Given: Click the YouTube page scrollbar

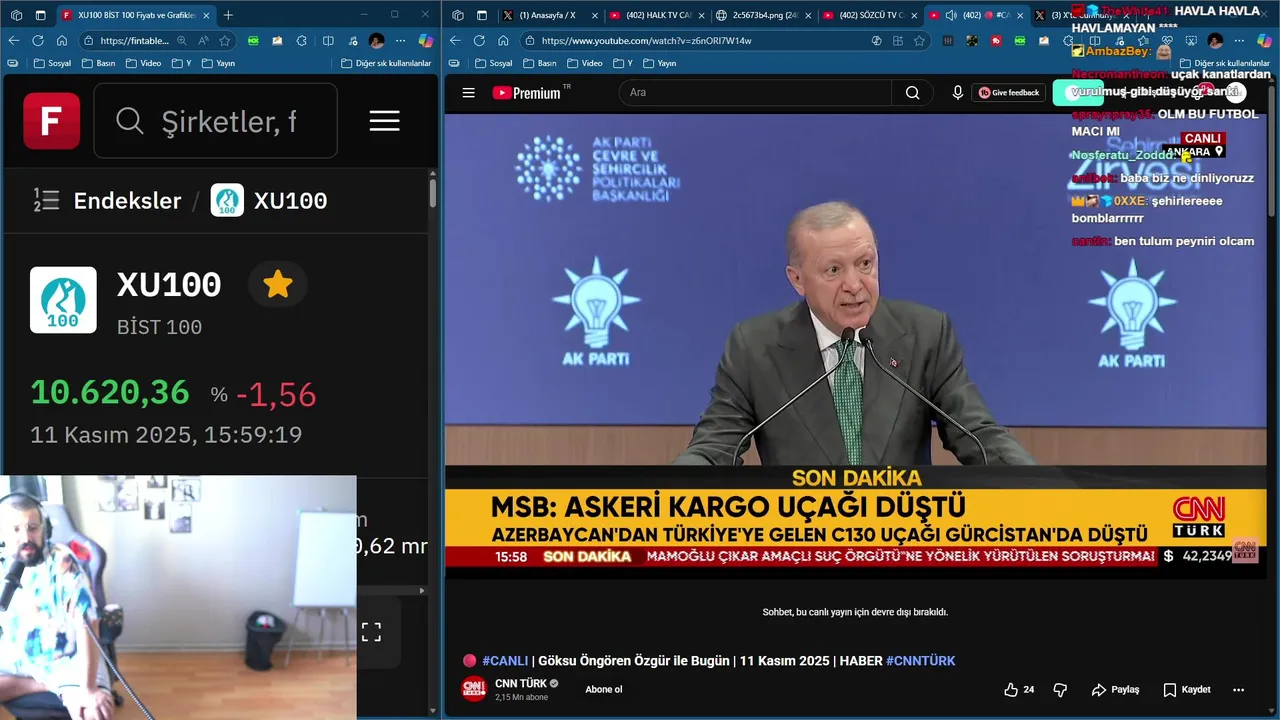Looking at the screenshot, I should 1273,150.
